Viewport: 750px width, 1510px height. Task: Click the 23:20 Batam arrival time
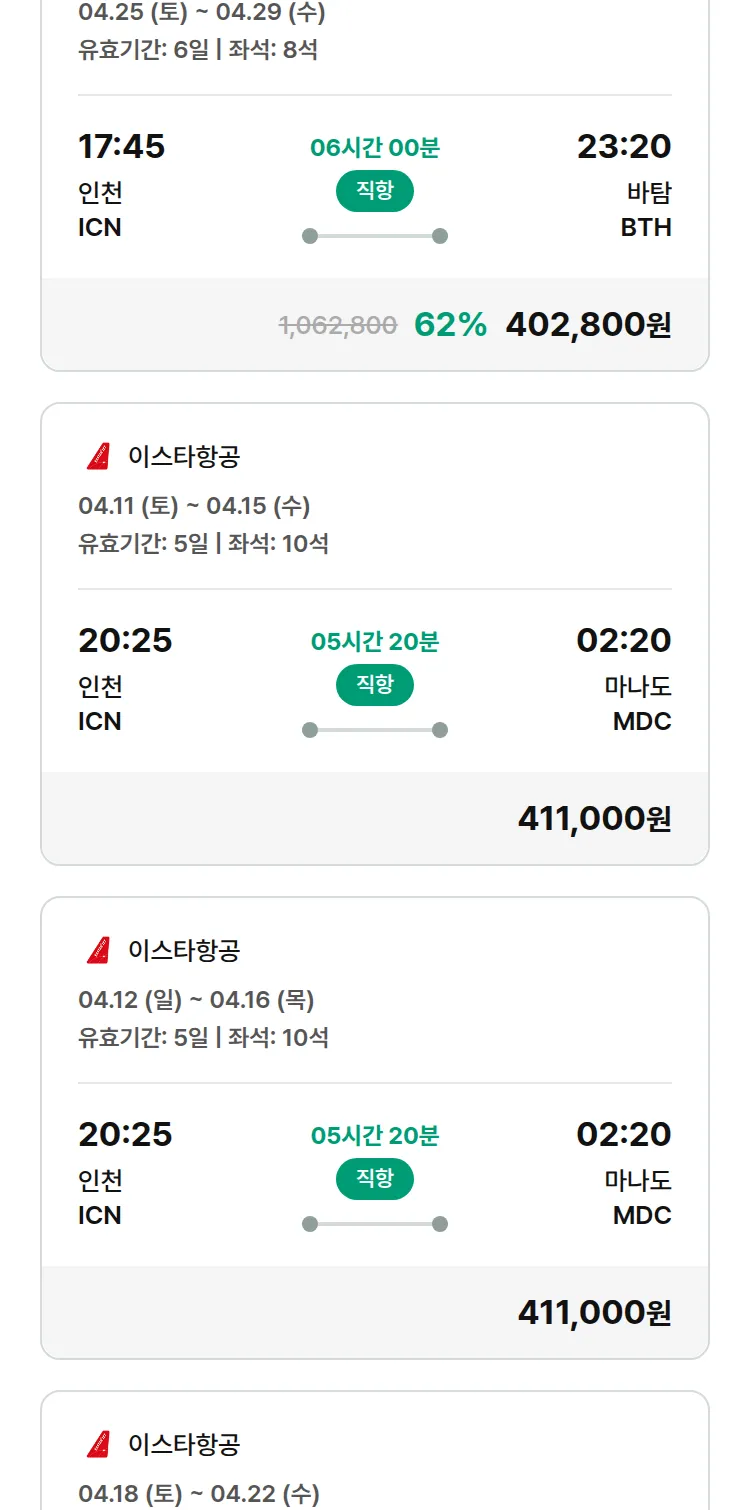[x=624, y=147]
